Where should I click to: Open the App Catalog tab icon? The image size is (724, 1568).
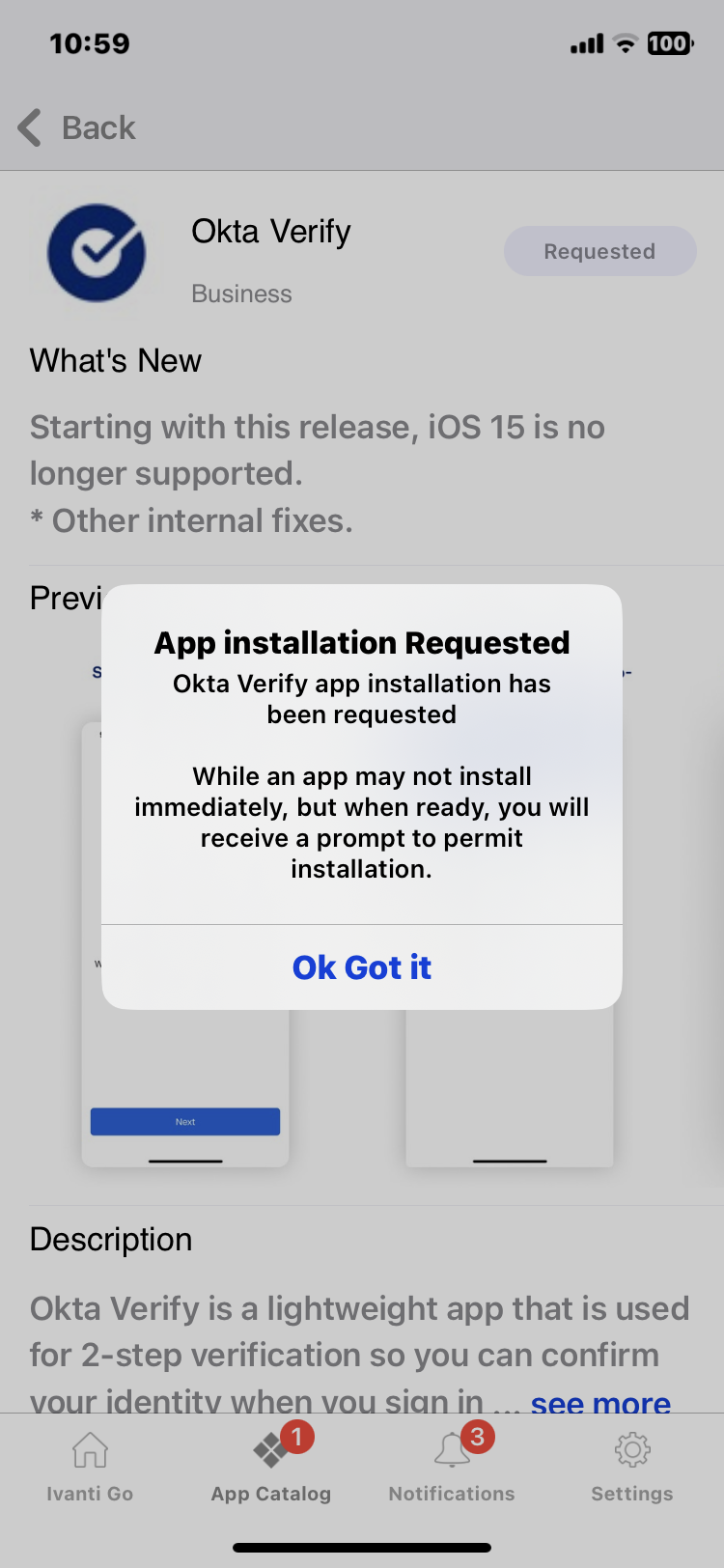coord(270,1450)
